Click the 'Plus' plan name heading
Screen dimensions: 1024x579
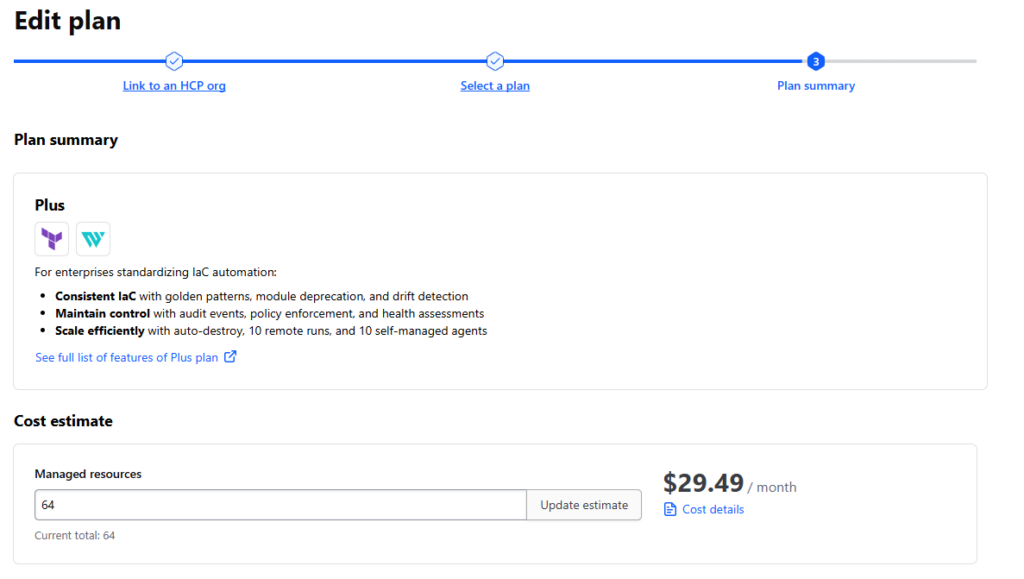[50, 205]
